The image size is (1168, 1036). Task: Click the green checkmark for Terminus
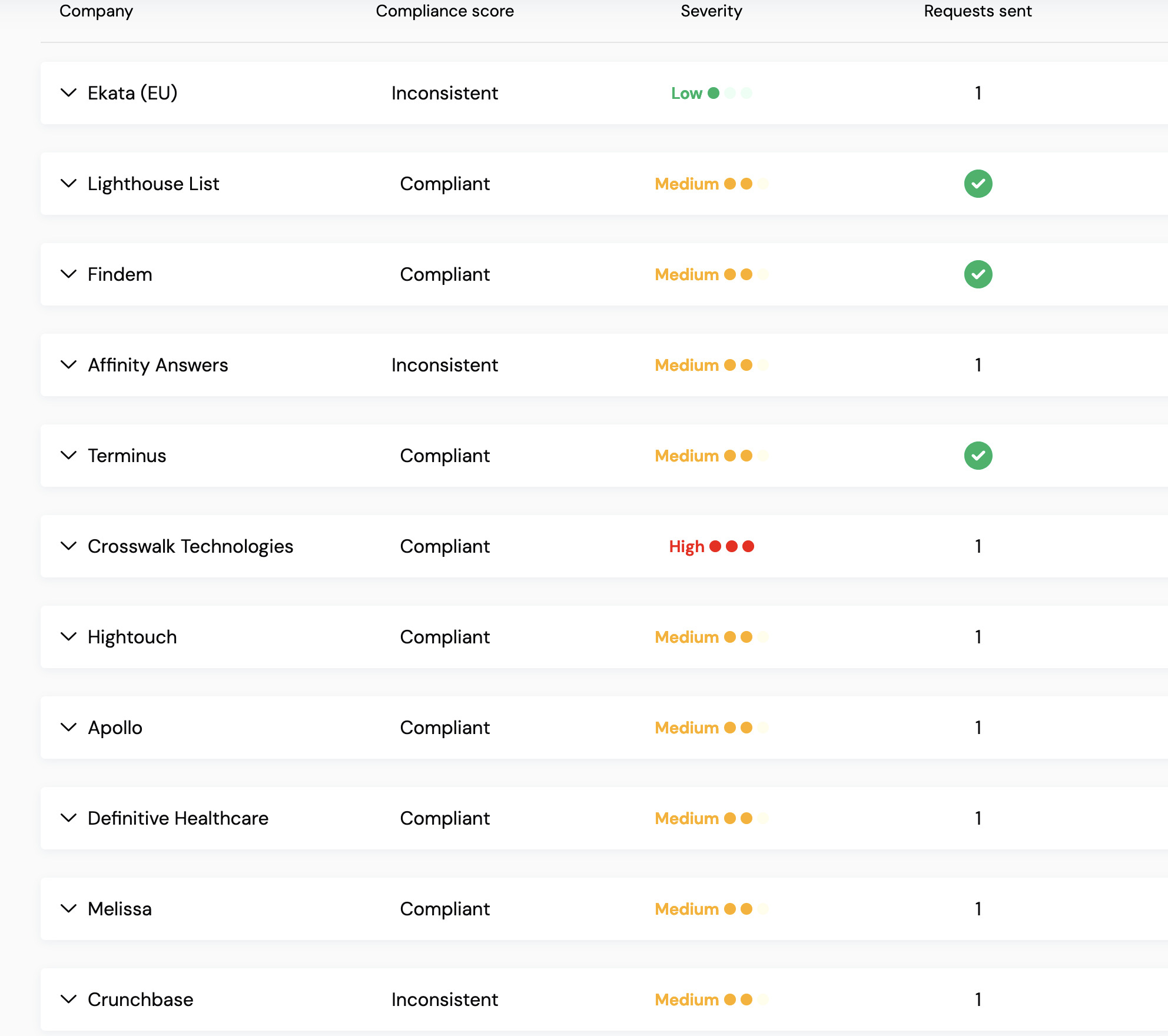tap(978, 456)
